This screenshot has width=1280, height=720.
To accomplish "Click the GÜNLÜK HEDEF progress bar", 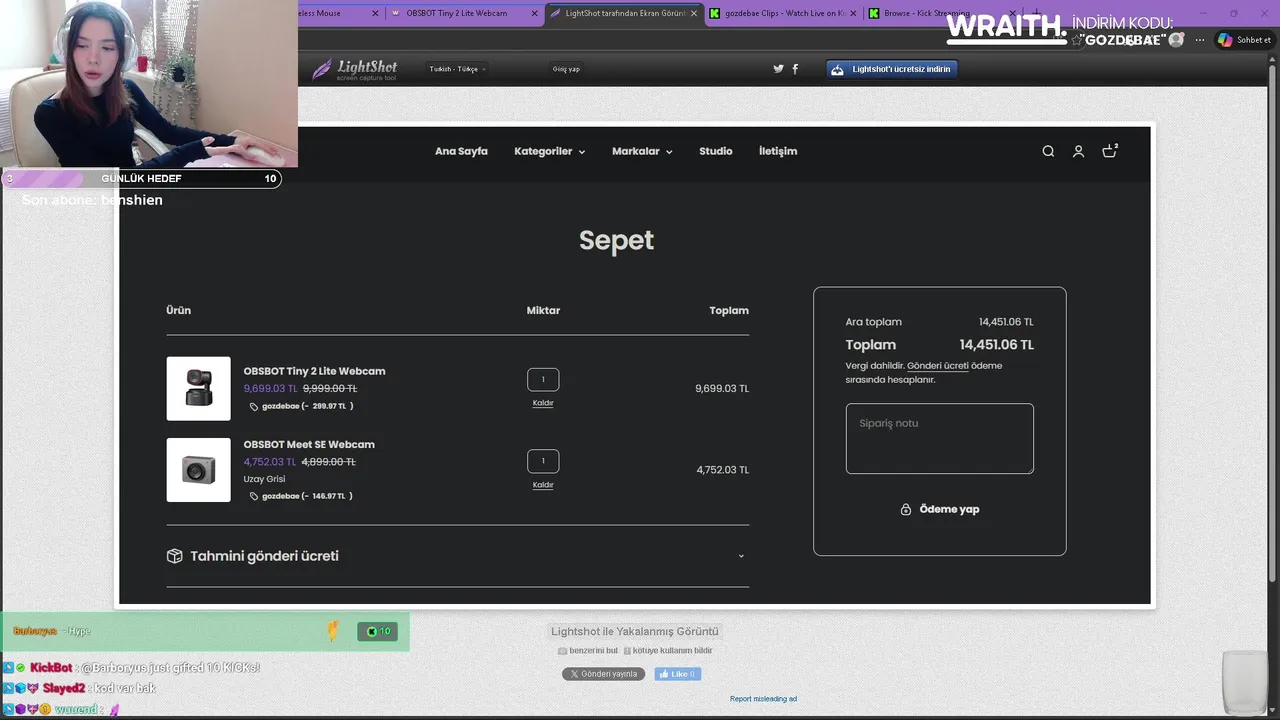I will 141,179.
